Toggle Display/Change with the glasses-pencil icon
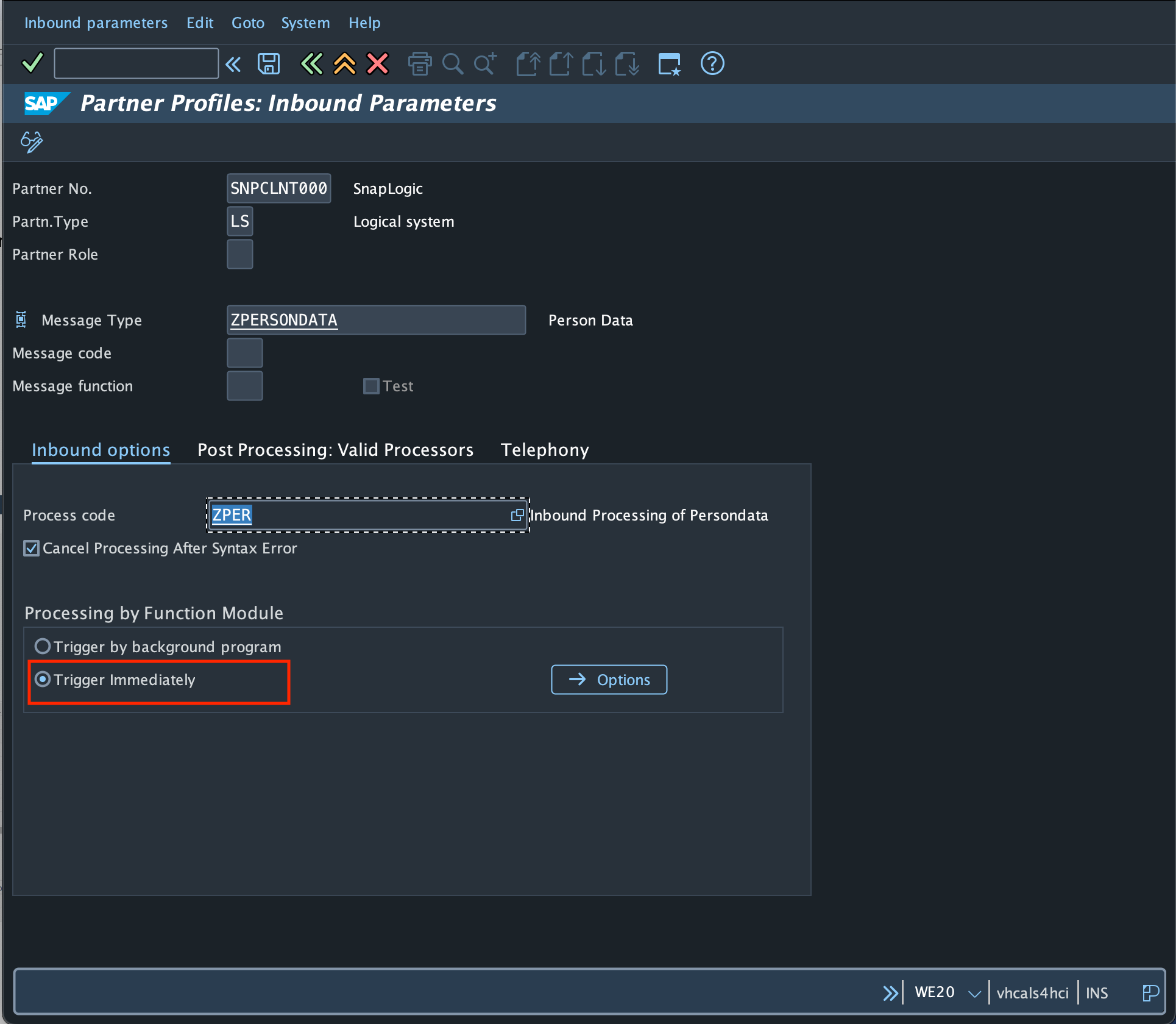 pos(30,141)
